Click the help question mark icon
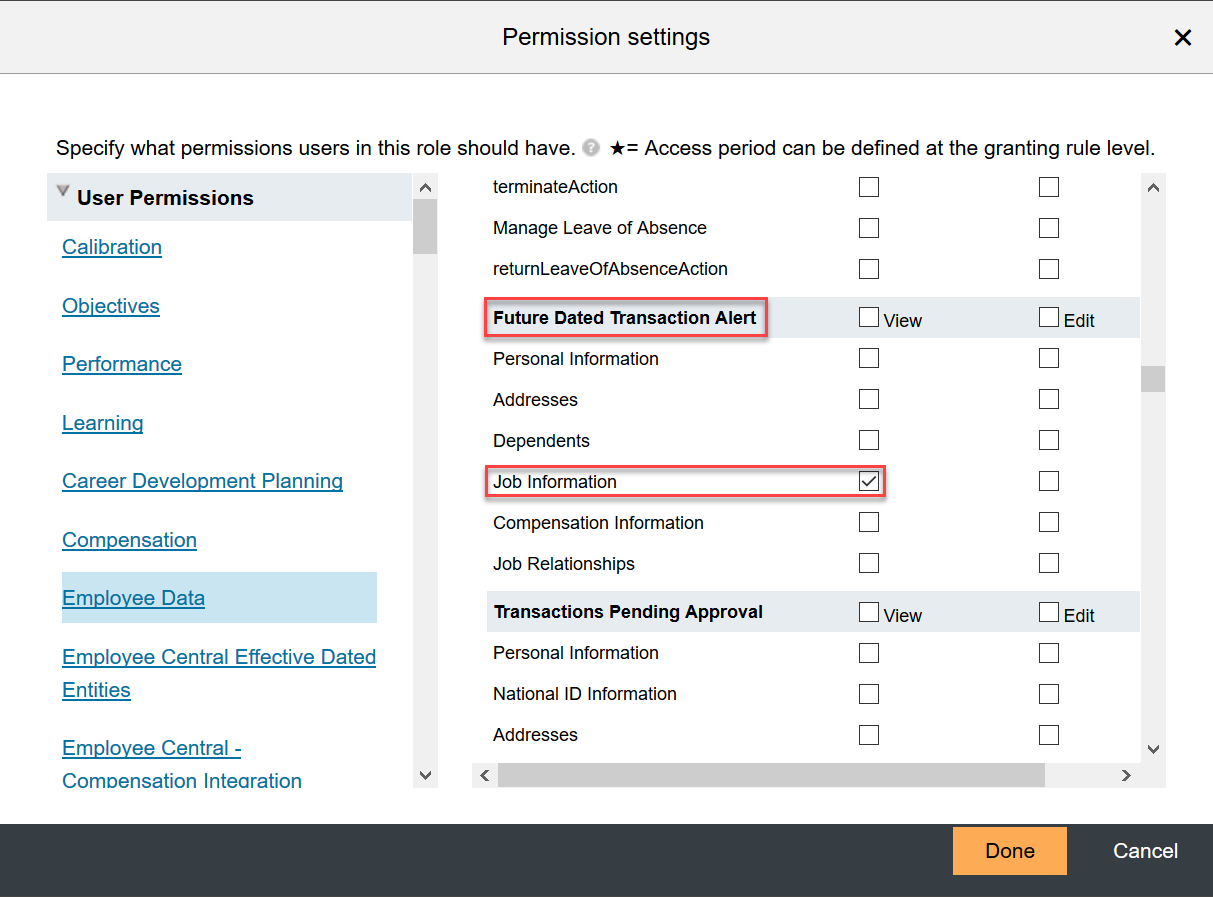The width and height of the screenshot is (1213, 897). point(591,149)
